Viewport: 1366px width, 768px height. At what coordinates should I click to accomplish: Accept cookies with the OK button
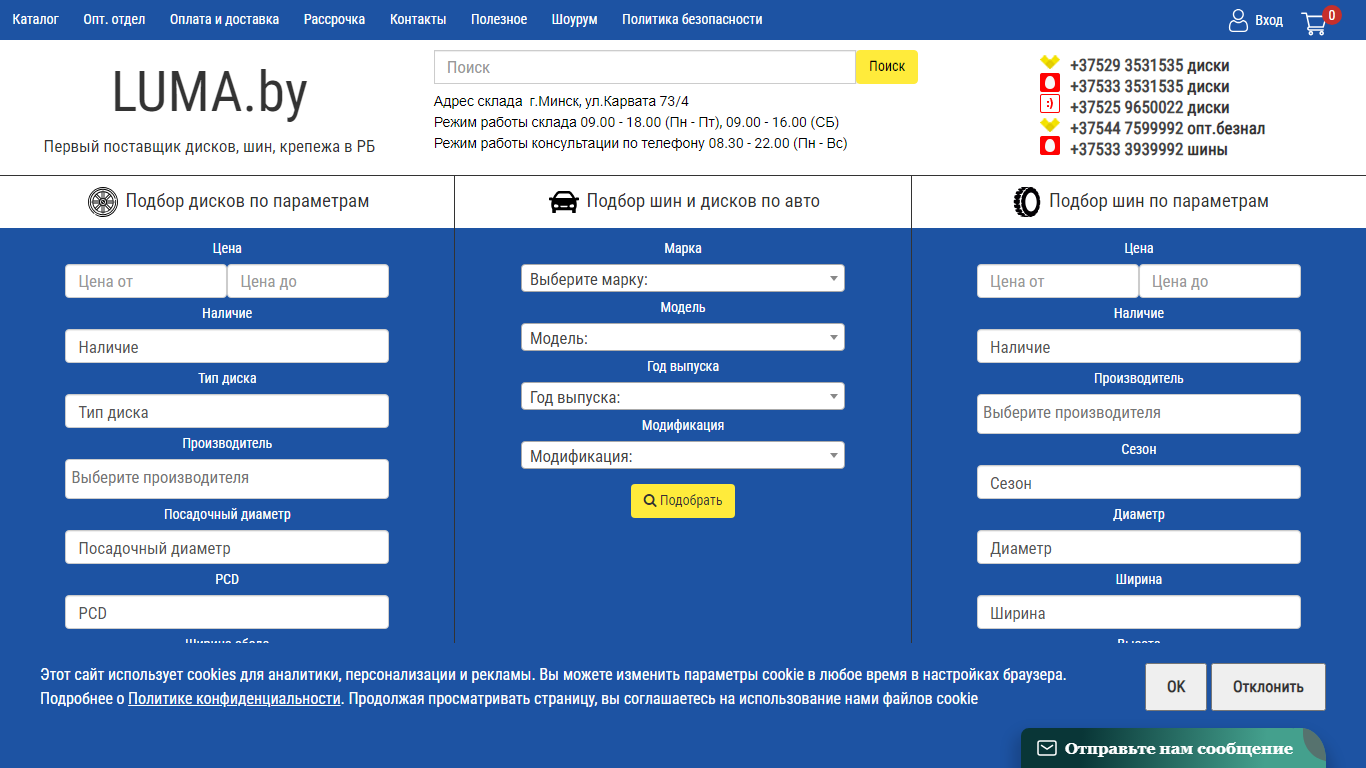coord(1176,687)
